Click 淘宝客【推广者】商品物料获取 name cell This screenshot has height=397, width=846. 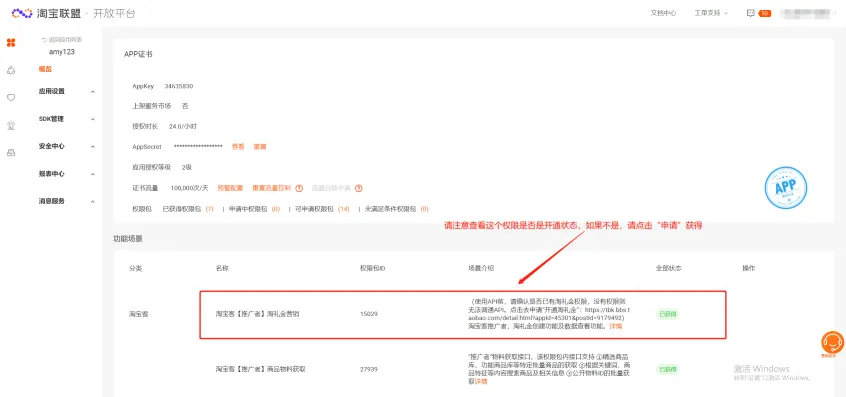(x=261, y=369)
